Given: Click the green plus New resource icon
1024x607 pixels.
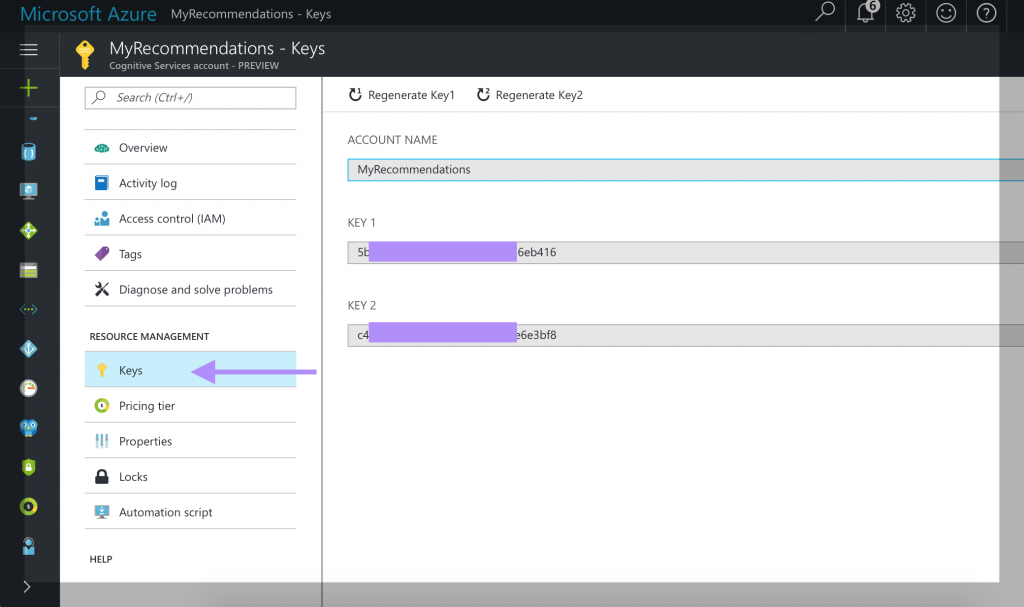Looking at the screenshot, I should pos(29,88).
